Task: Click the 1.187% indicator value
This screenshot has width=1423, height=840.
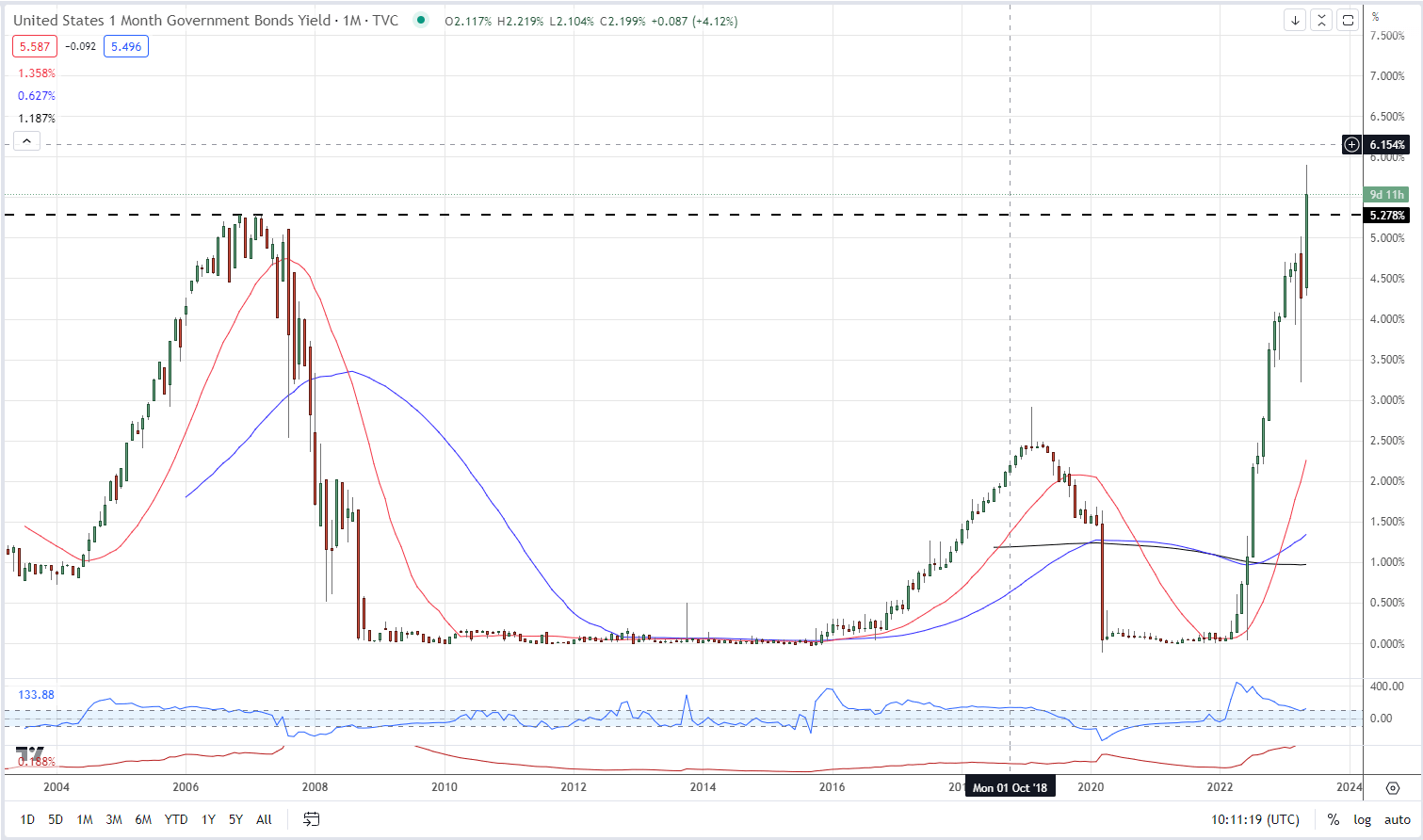Action: point(37,119)
